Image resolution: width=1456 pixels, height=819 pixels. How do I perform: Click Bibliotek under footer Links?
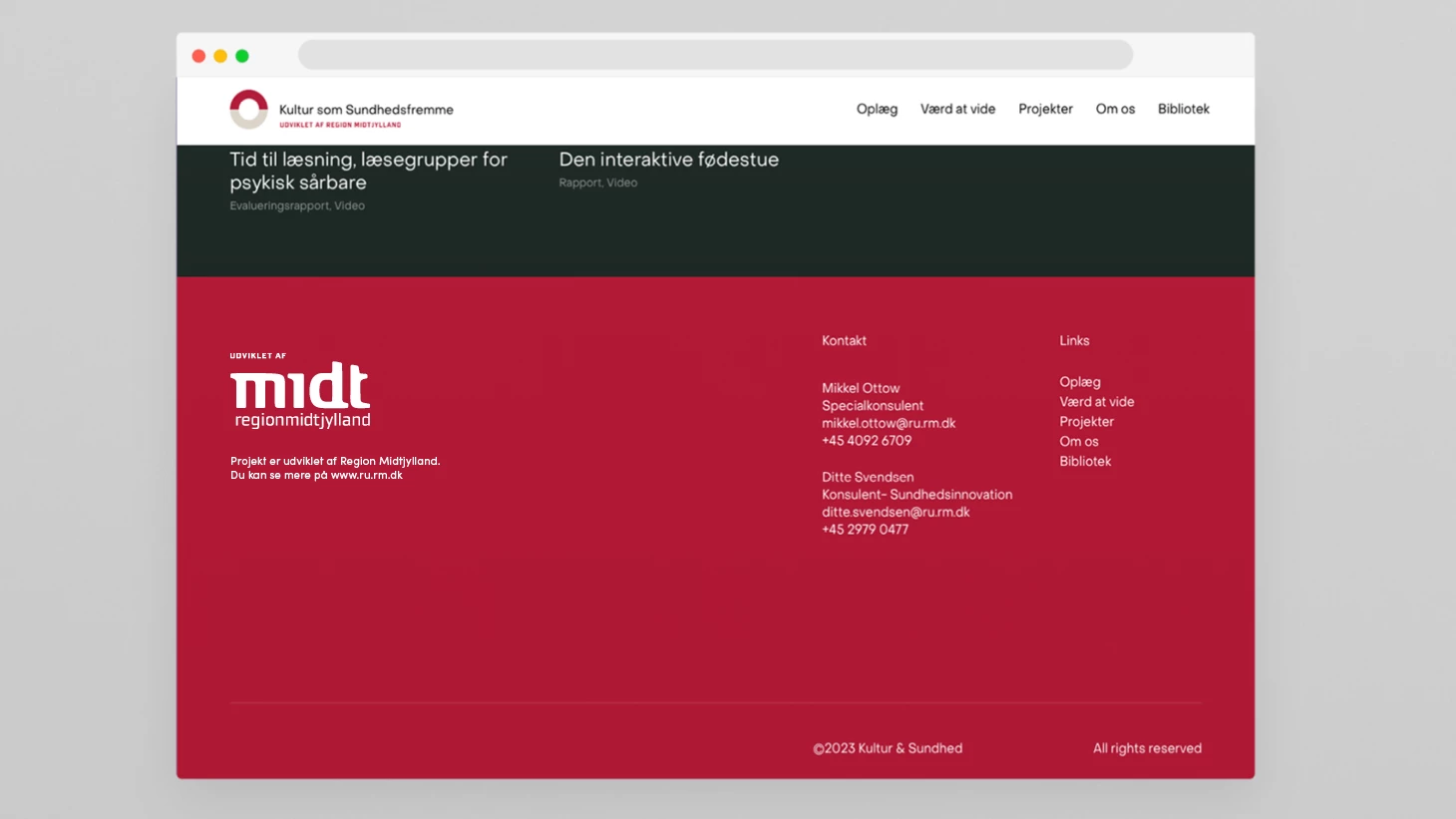click(x=1085, y=462)
